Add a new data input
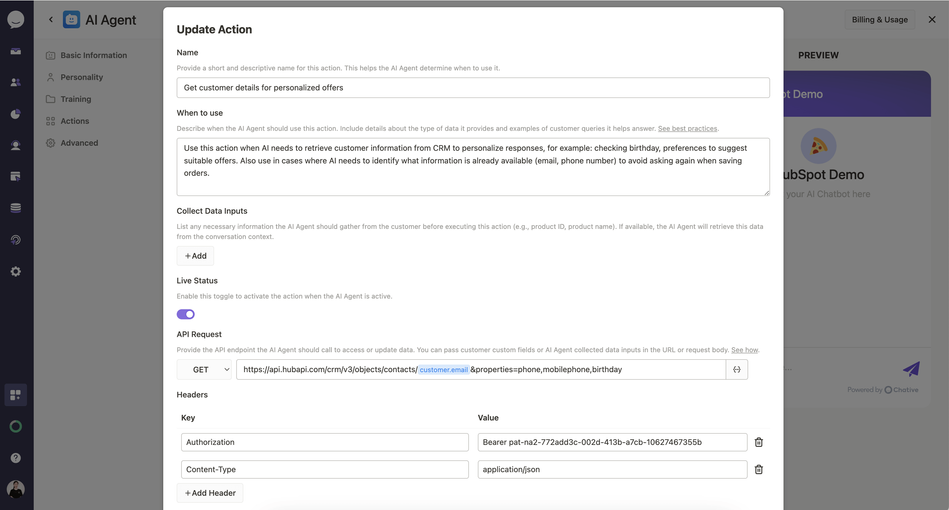949x510 pixels. pos(195,256)
